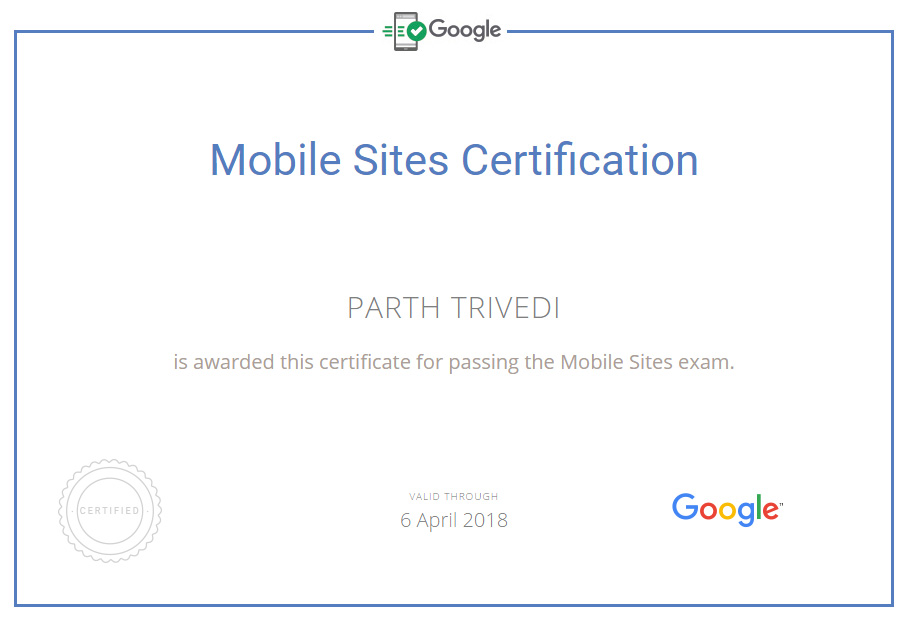Click the date 6 April 2018
Screen dimensions: 917x629
(454, 520)
